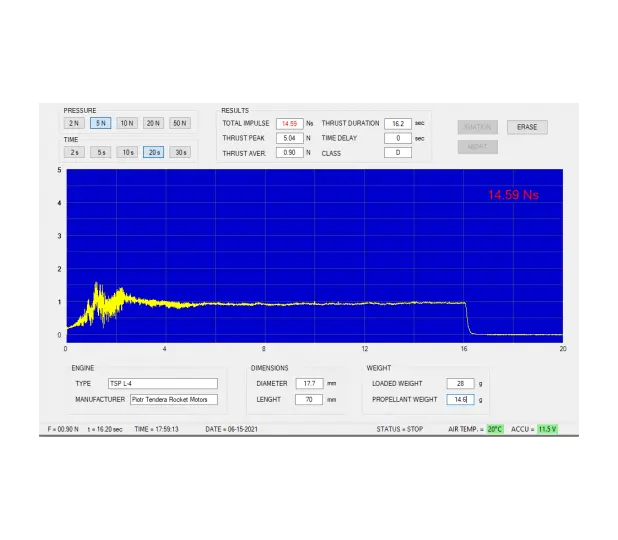The width and height of the screenshot is (618, 540).
Task: Select the 5 N pressure range
Action: (101, 123)
